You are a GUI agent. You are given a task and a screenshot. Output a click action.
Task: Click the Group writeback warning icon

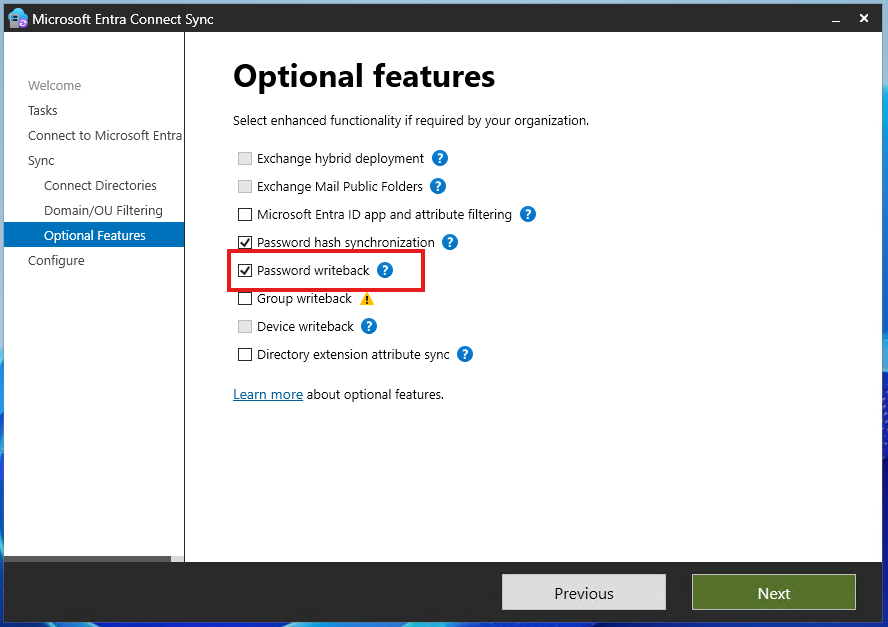coord(366,298)
